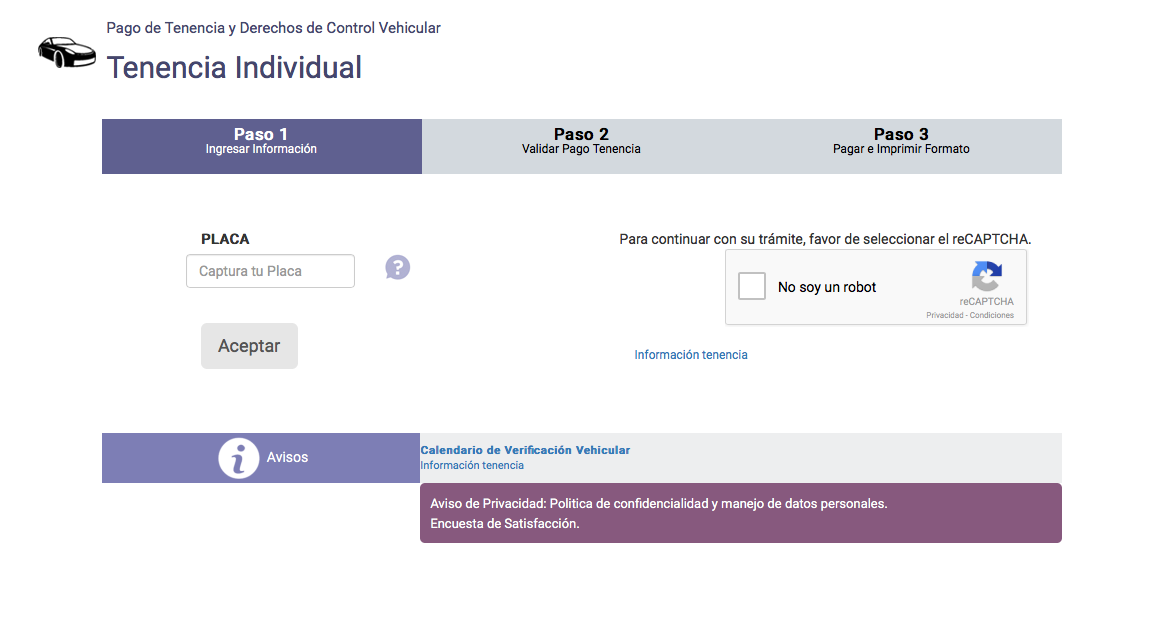1169x634 pixels.
Task: Open the Aviso de Privacidad policy link
Action: point(658,504)
